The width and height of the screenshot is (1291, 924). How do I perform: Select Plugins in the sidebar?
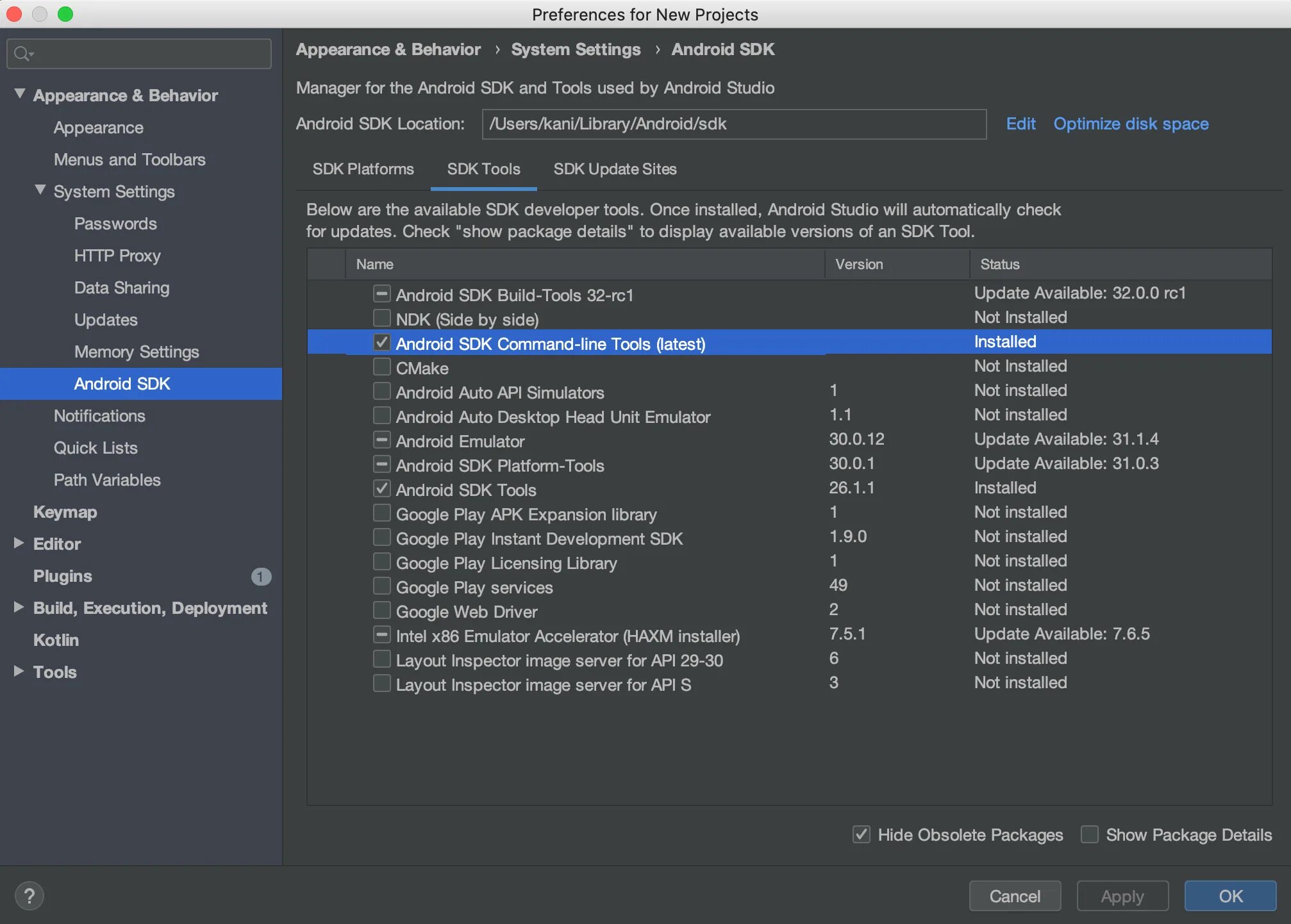click(63, 576)
